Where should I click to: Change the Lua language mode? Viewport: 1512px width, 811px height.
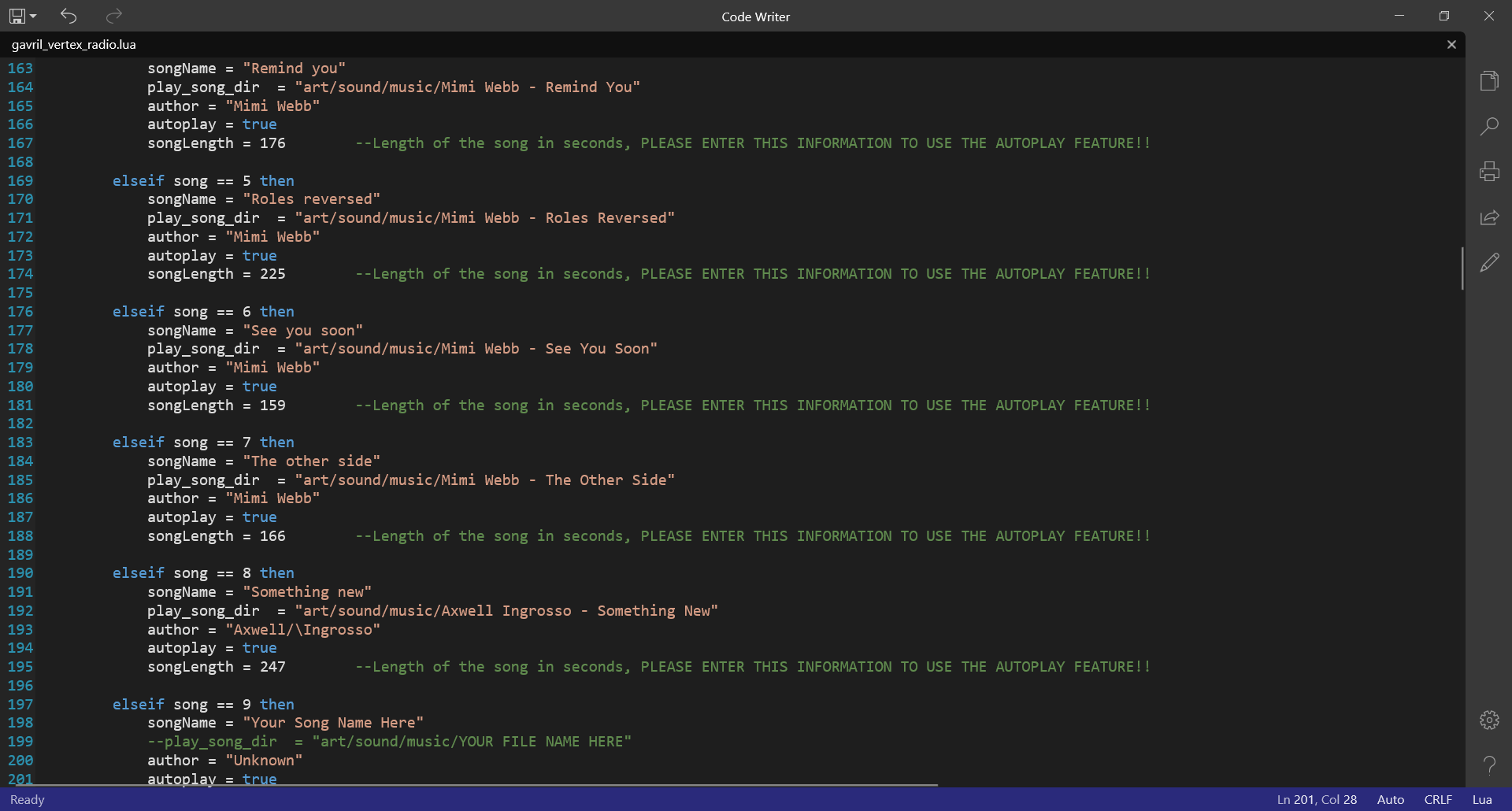[1482, 799]
